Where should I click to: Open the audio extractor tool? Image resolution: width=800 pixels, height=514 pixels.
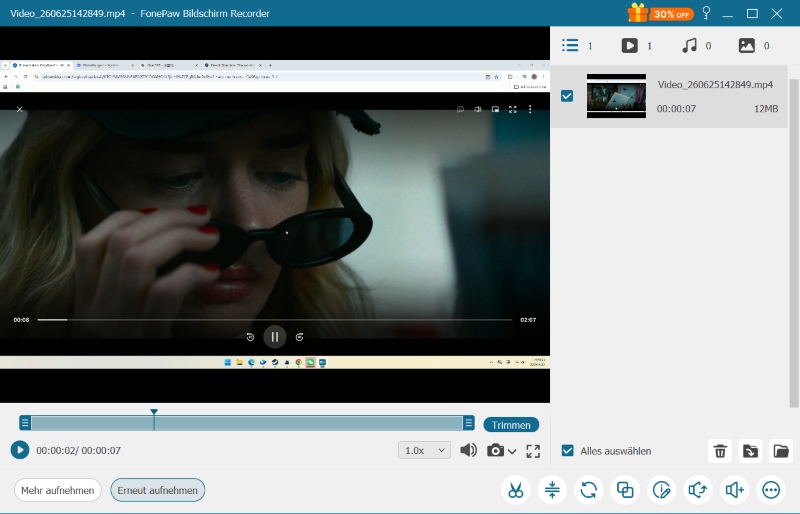(698, 490)
